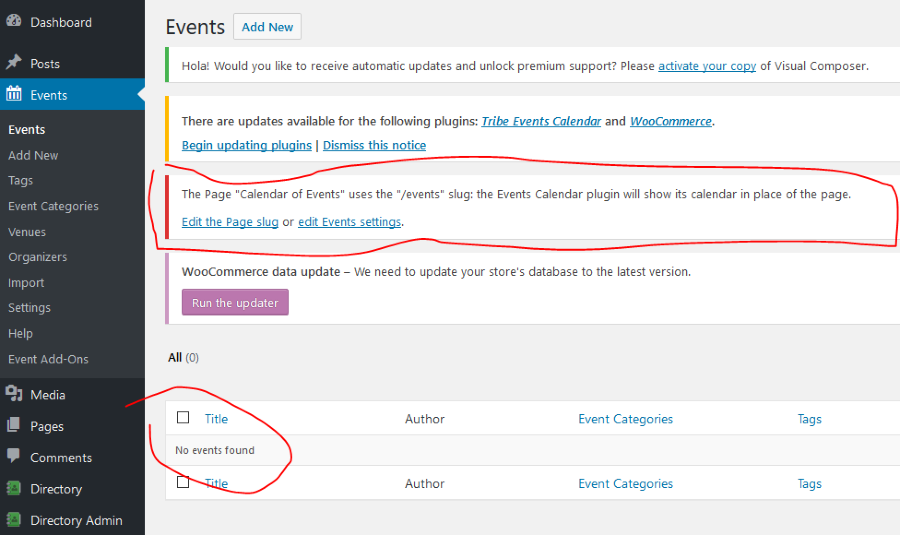Click the Author header column label
The image size is (900, 535).
point(425,419)
